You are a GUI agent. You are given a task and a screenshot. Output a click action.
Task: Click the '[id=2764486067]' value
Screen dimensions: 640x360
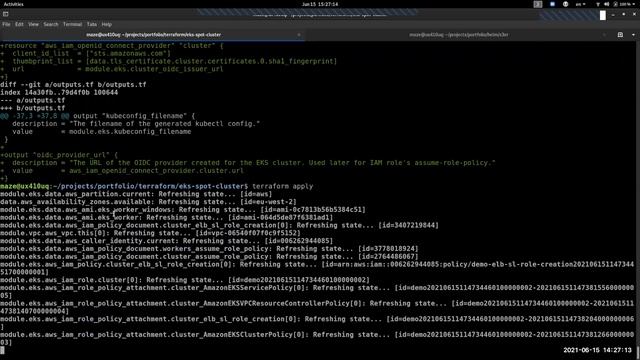(388, 257)
